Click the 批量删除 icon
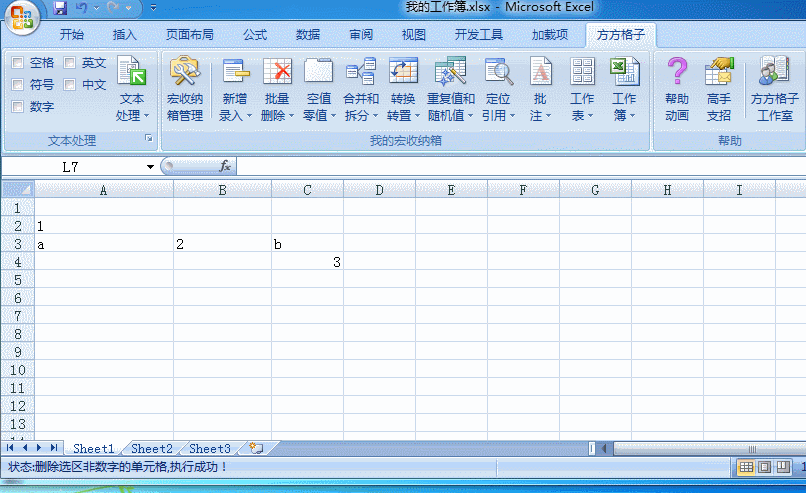This screenshot has width=806, height=493. coord(277,73)
